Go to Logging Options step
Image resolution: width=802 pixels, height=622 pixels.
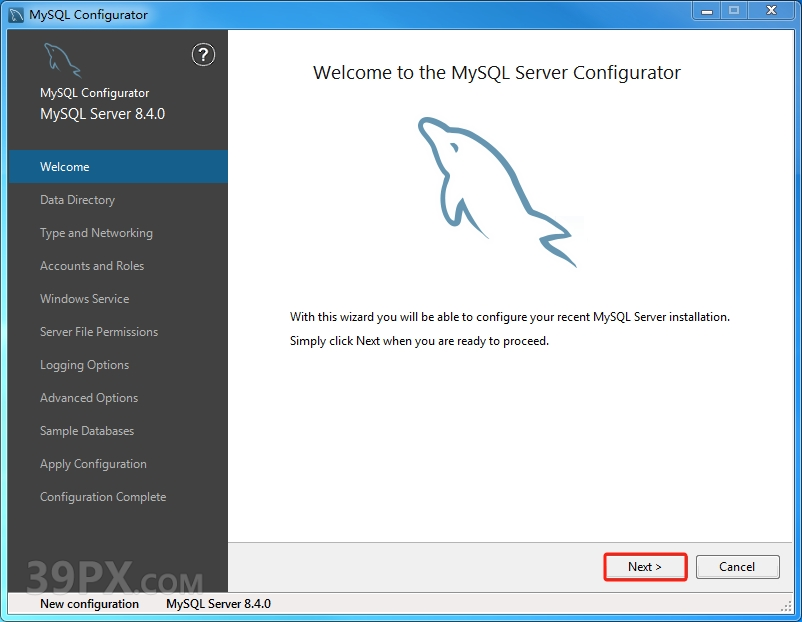point(84,365)
